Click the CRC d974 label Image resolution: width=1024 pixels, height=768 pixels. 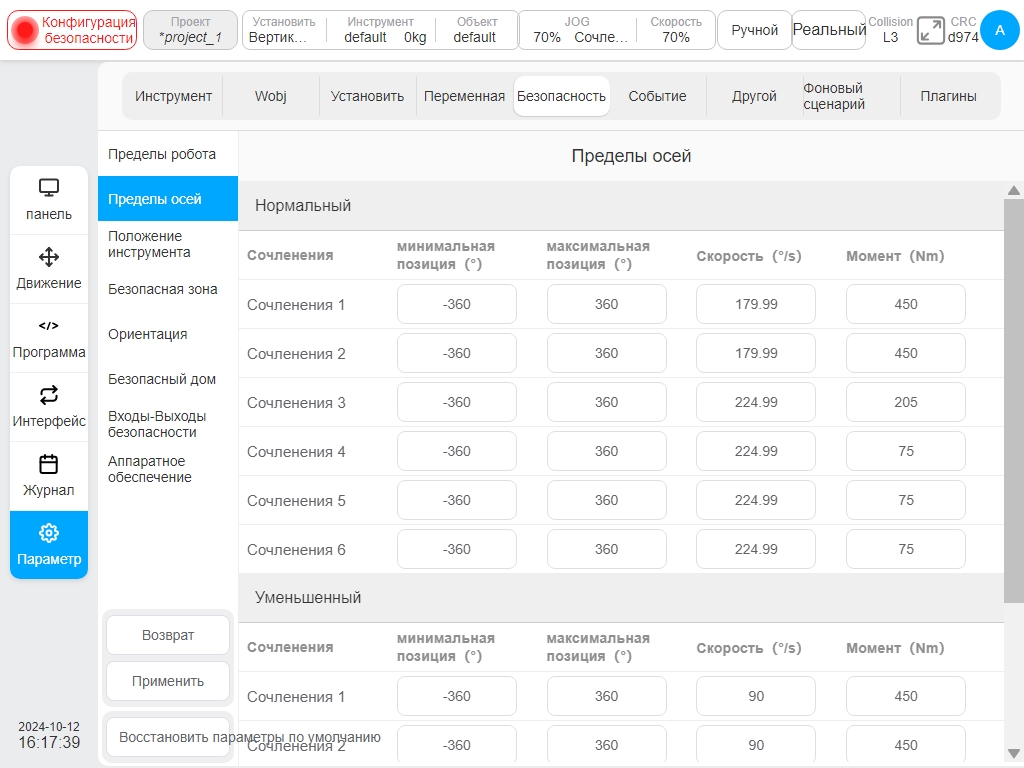[x=963, y=30]
